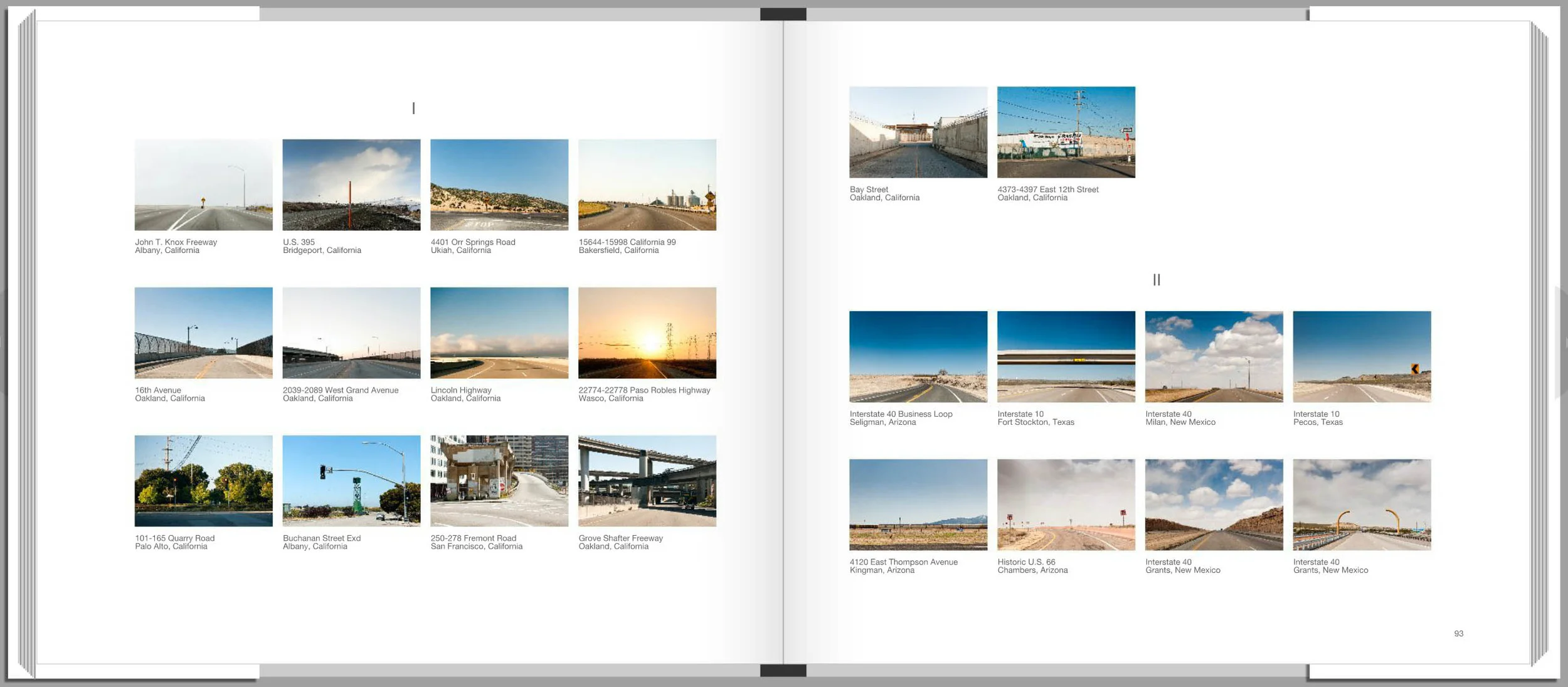This screenshot has height=687, width=1568.
Task: Select the Interstate 10 Fort Stockton photo
Action: point(1066,356)
